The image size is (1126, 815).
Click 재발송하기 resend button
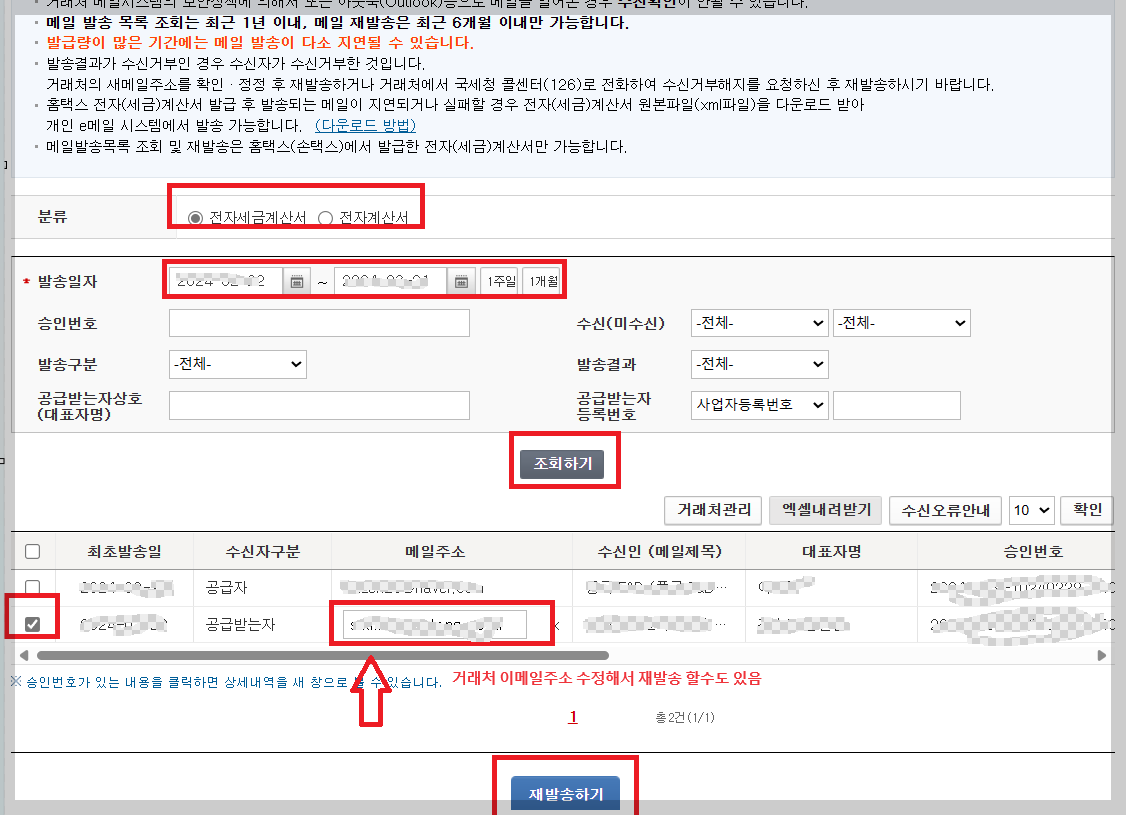click(565, 793)
